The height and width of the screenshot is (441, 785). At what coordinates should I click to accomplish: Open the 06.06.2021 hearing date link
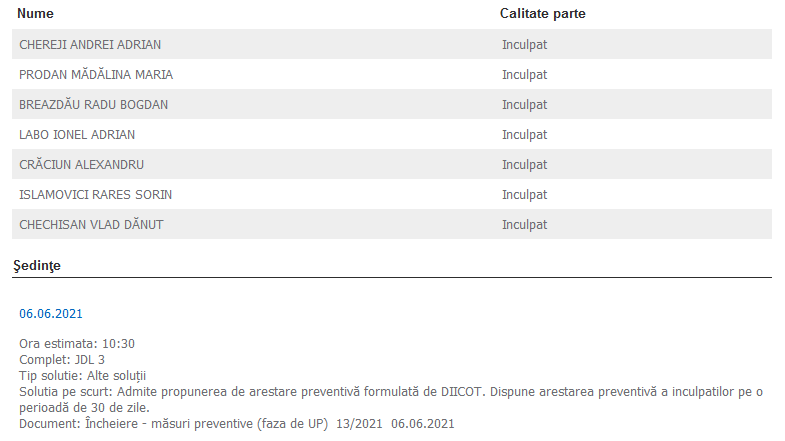click(x=51, y=314)
